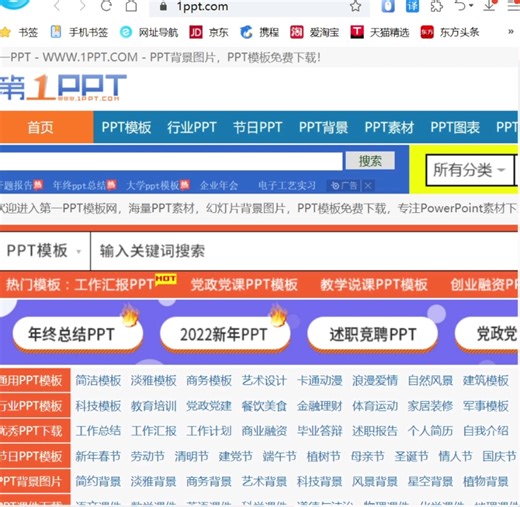The width and height of the screenshot is (520, 507).
Task: Open 企业年会 link
Action: pos(219,185)
